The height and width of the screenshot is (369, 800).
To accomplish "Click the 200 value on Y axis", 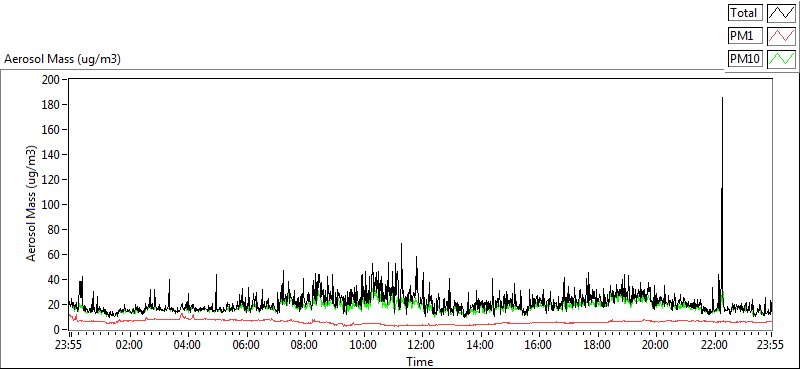I will coord(52,80).
